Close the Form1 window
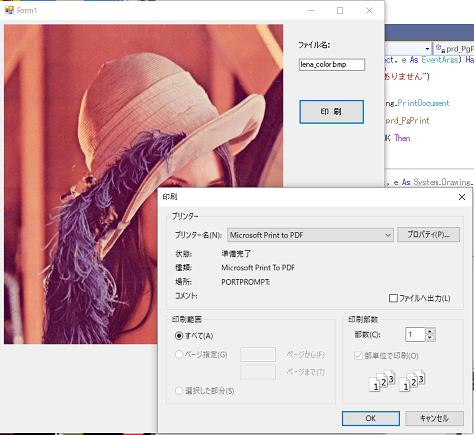474x435 pixels. point(369,10)
